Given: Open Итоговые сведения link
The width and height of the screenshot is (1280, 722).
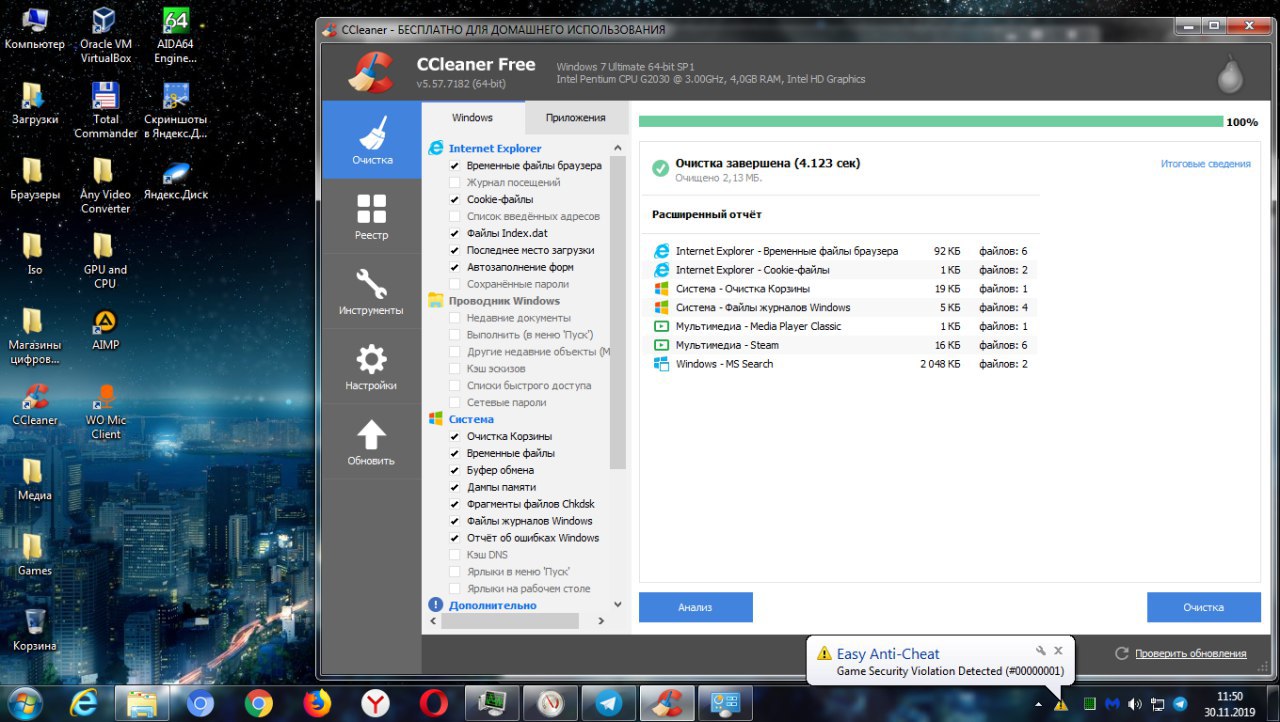Looking at the screenshot, I should 1205,164.
